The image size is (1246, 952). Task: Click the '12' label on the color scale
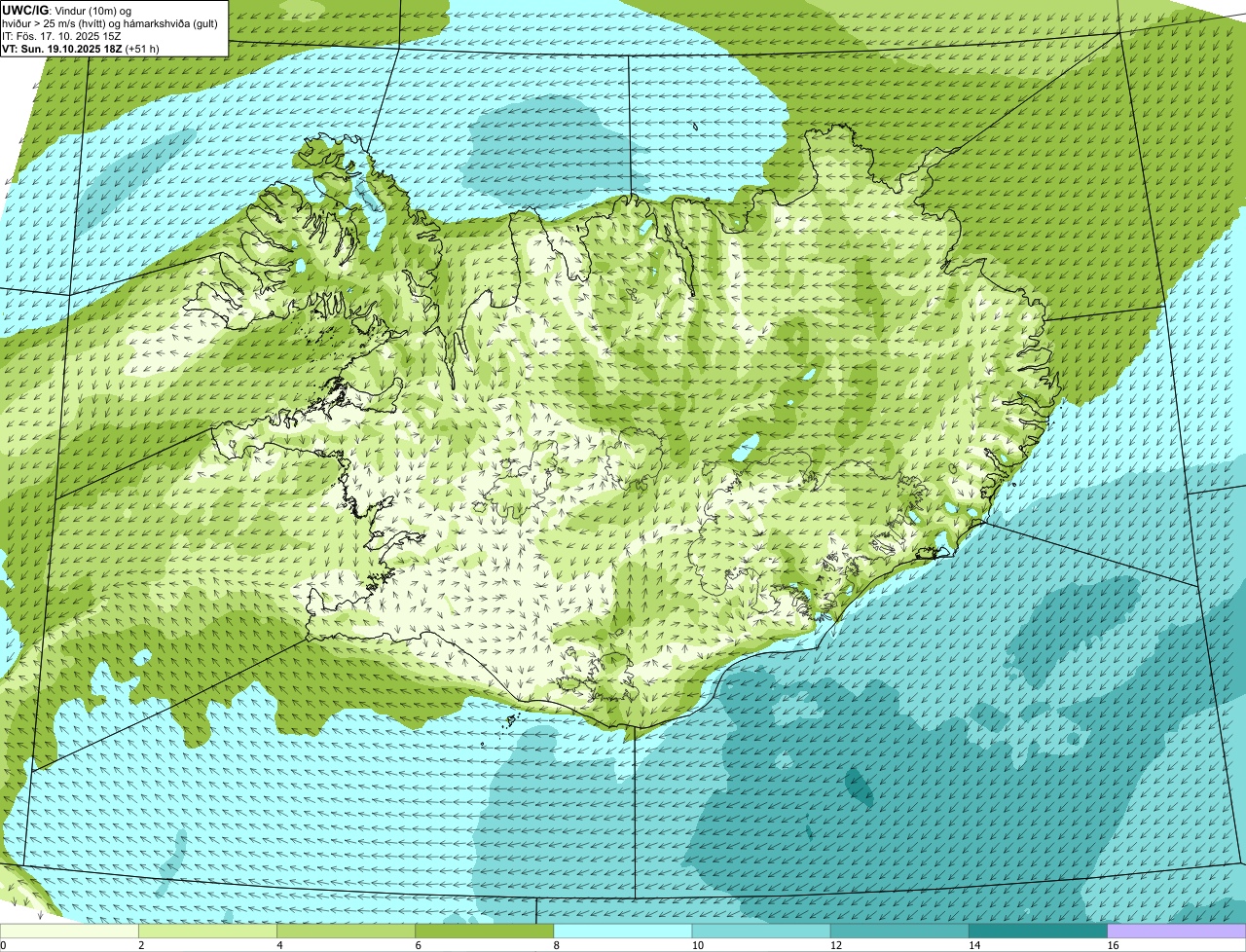coord(836,945)
